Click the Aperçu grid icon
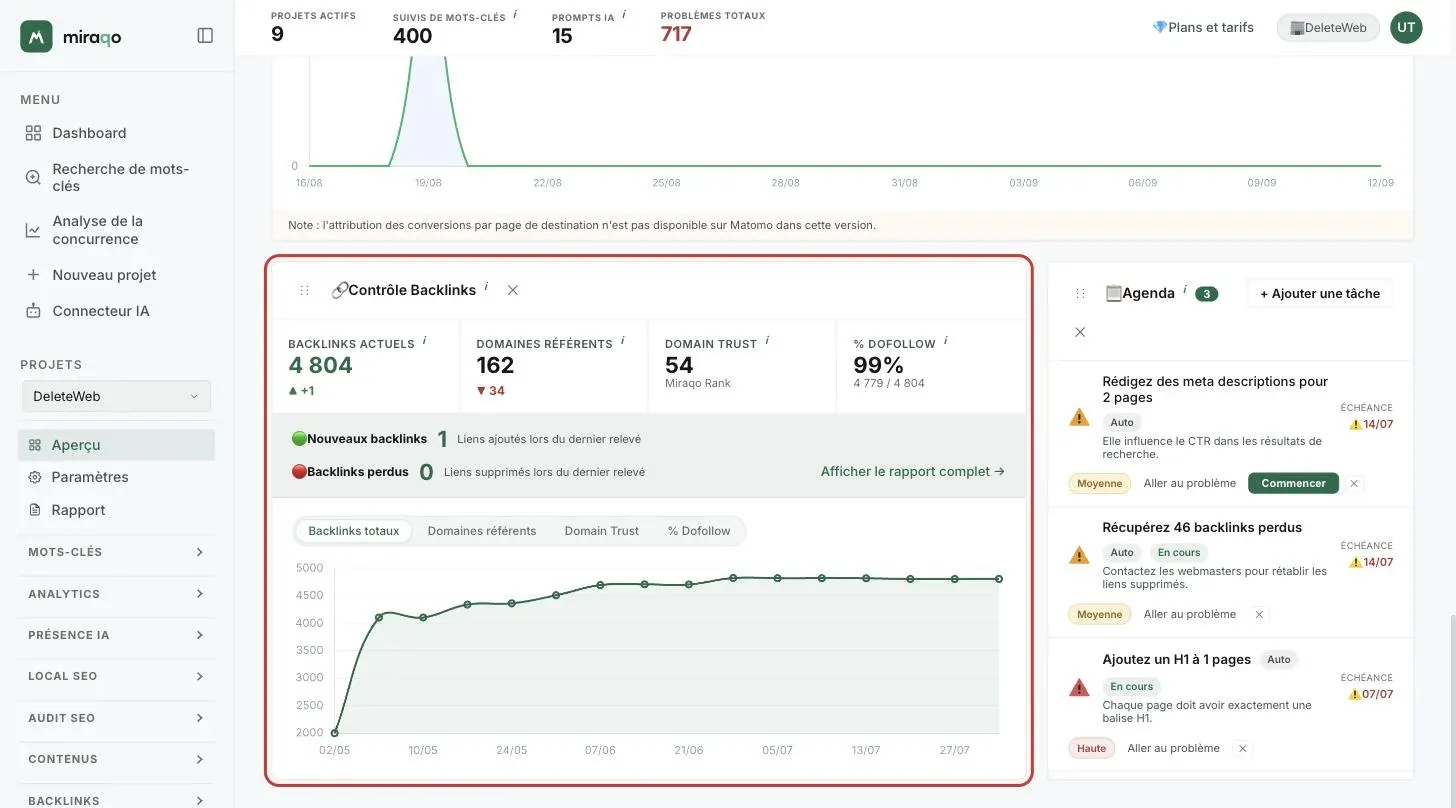 [35, 445]
